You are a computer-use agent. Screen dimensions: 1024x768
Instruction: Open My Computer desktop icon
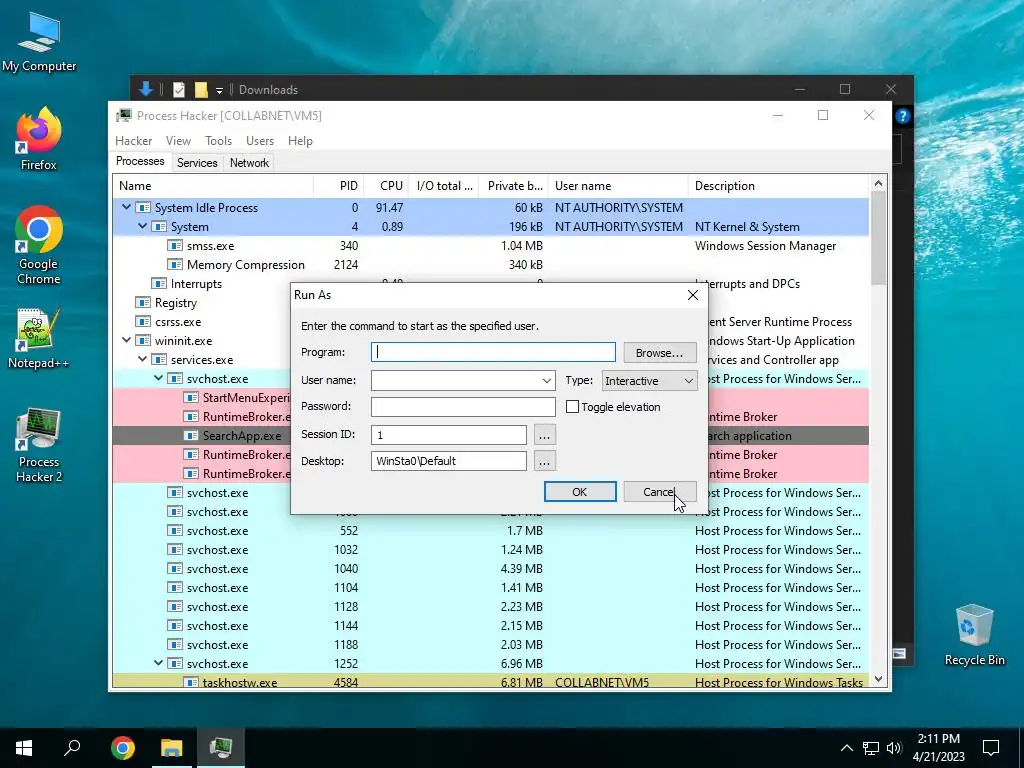39,42
